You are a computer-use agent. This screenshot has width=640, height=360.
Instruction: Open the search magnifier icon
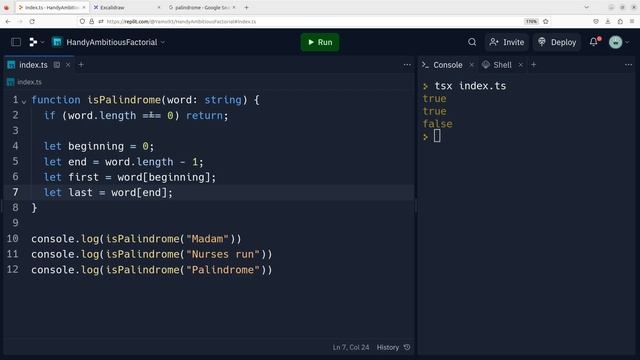click(472, 42)
